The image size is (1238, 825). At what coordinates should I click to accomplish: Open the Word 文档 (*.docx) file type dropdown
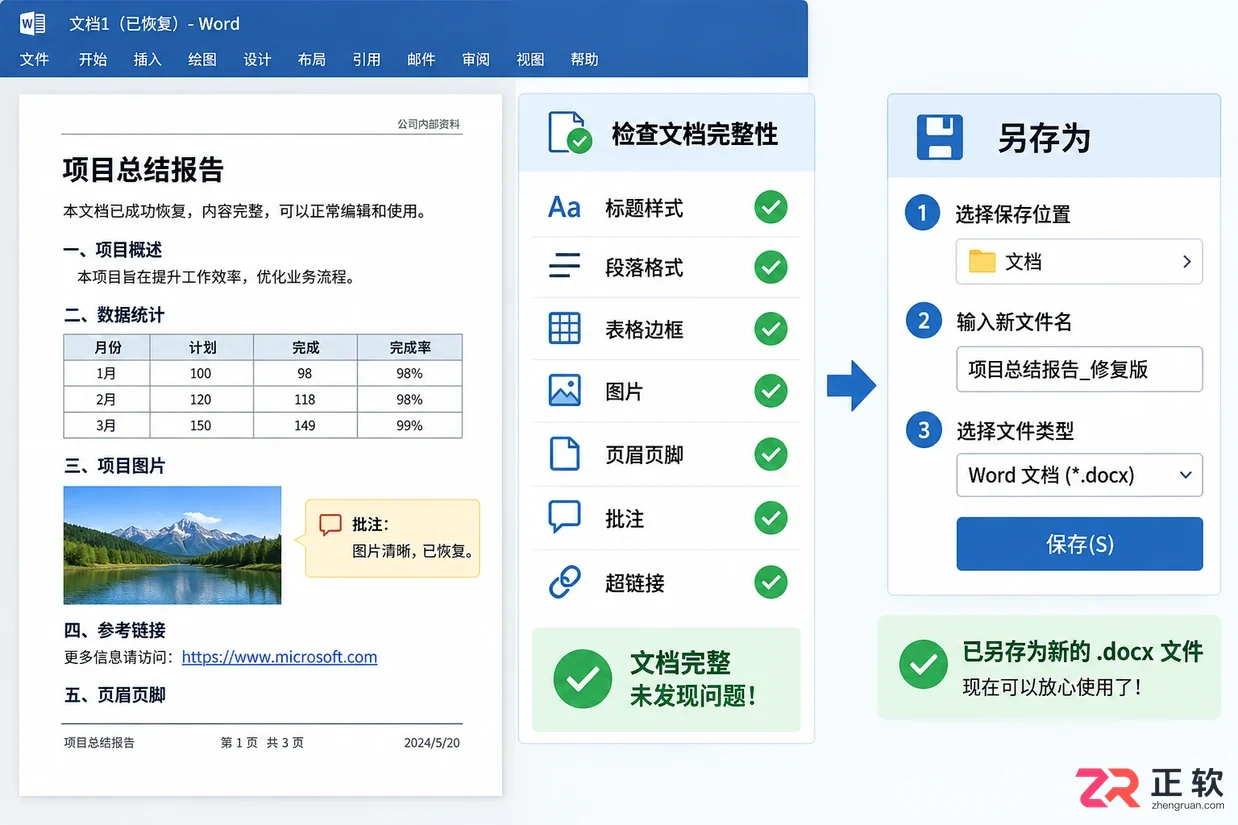1079,475
